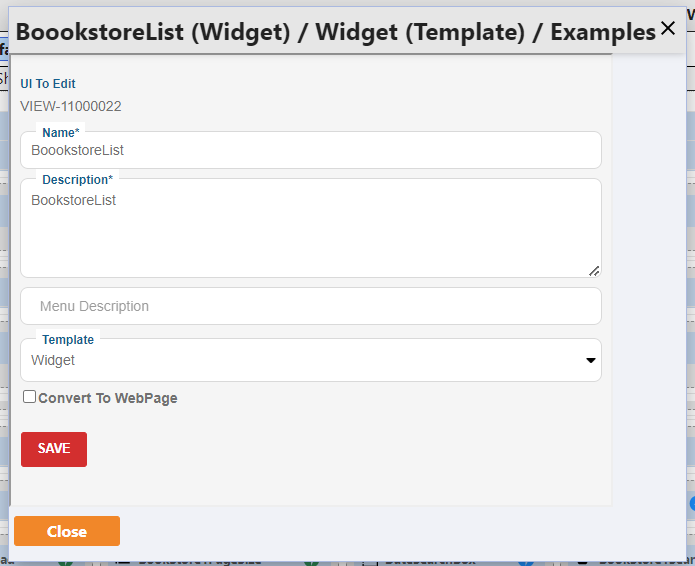Click the Name* field label
The height and width of the screenshot is (566, 695).
(61, 133)
